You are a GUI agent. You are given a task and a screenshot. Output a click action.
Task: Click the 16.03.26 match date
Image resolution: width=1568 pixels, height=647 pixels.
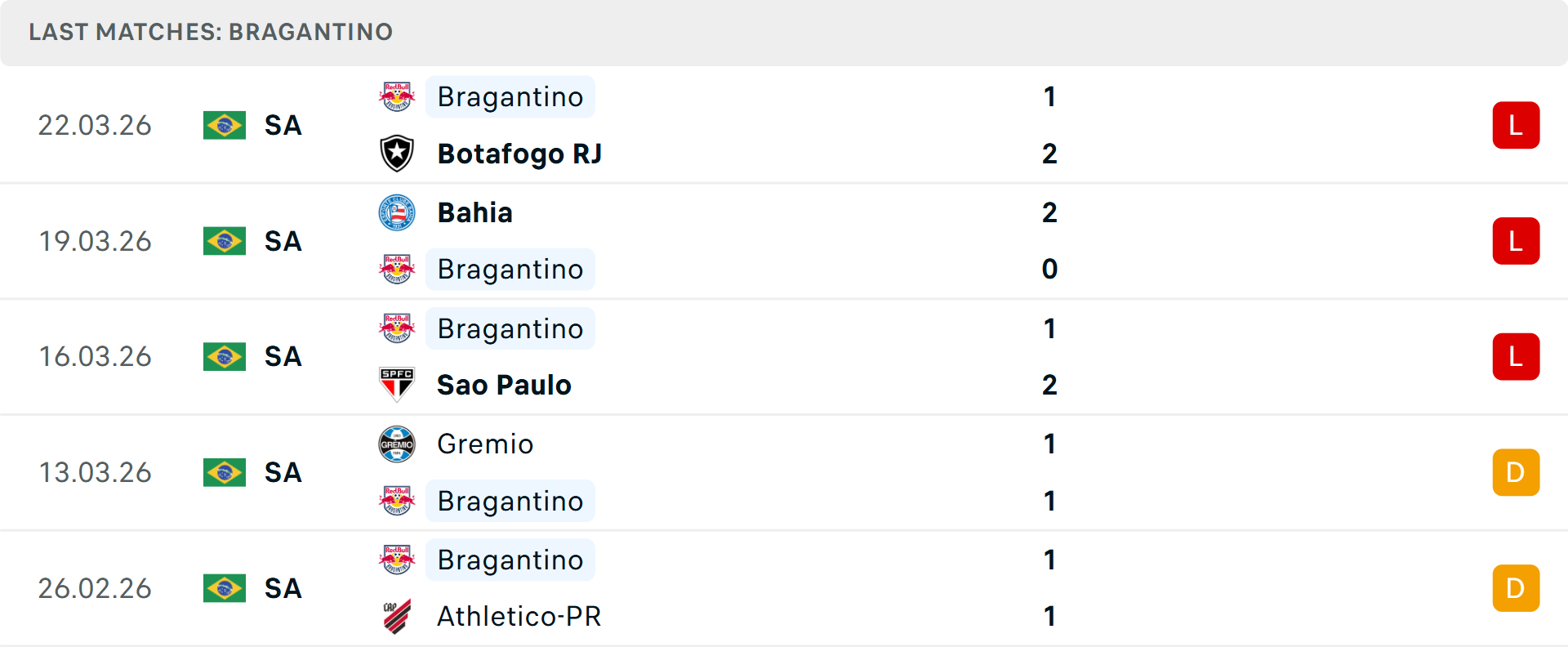coord(96,357)
